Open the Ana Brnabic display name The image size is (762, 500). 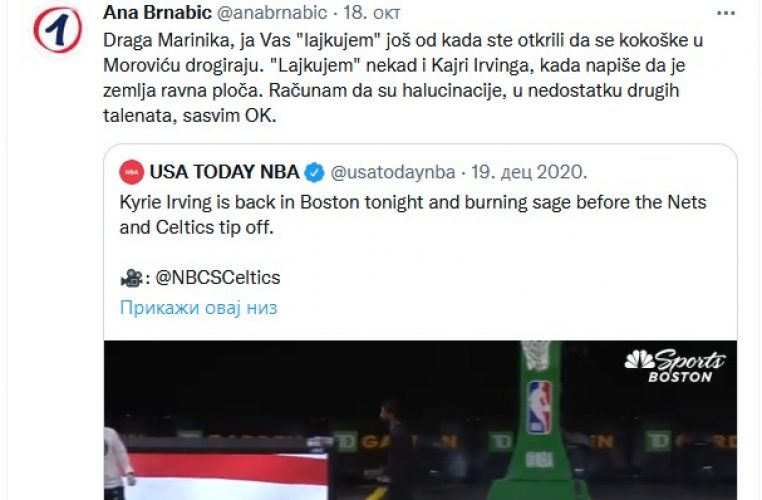(157, 13)
